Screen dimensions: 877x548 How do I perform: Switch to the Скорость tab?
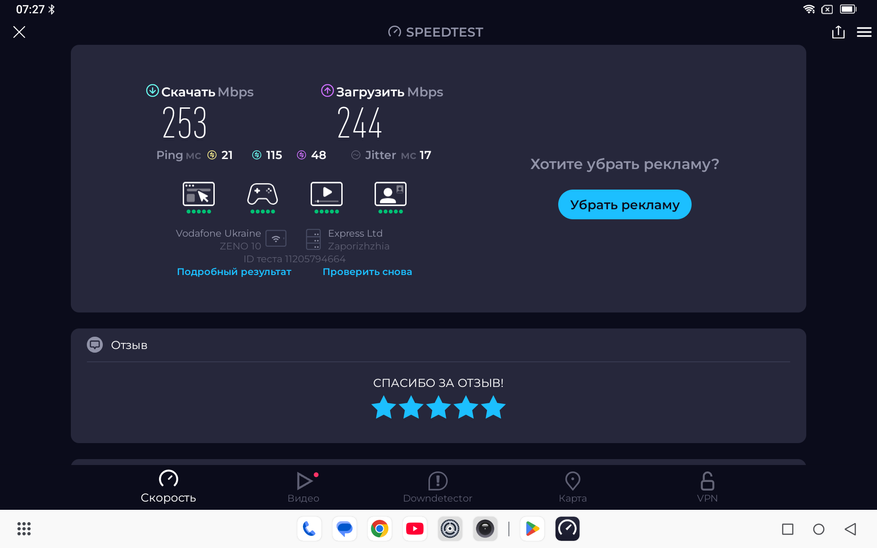[x=168, y=486]
